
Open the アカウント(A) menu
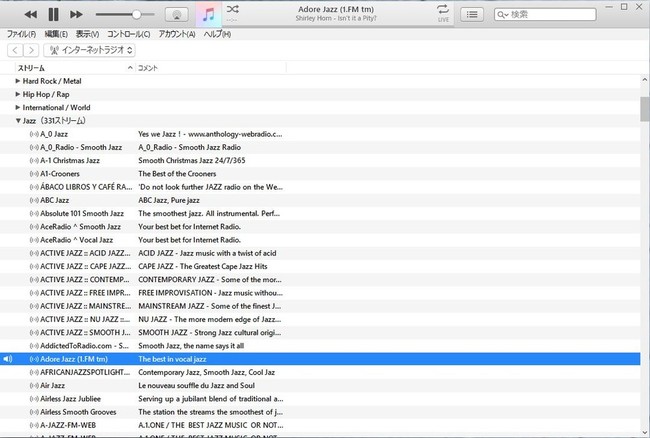coord(177,34)
